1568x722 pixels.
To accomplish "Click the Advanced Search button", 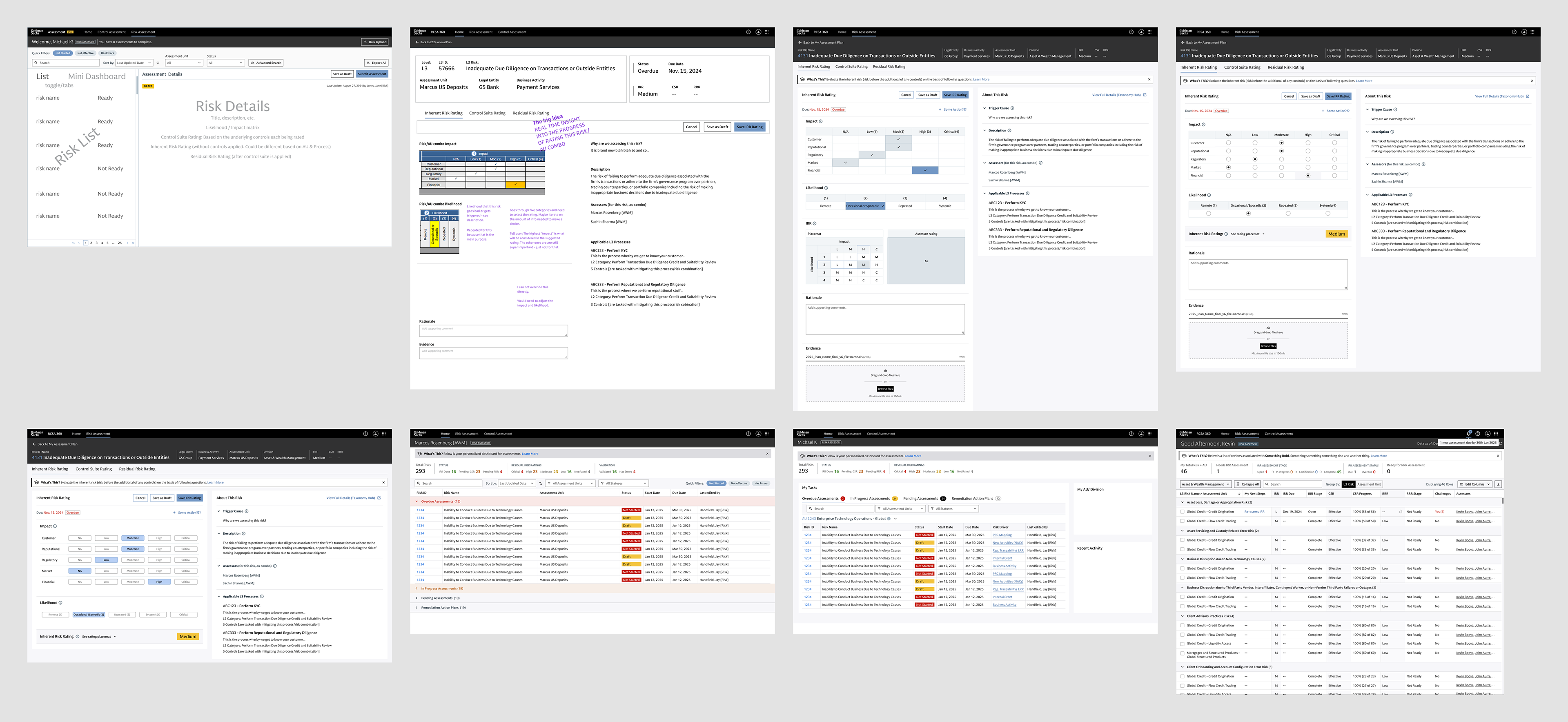I will pyautogui.click(x=266, y=63).
